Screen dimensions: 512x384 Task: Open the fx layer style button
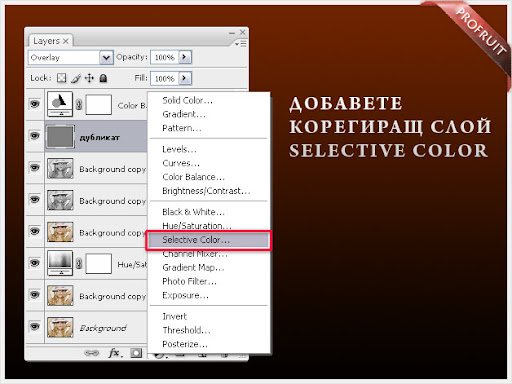point(115,353)
